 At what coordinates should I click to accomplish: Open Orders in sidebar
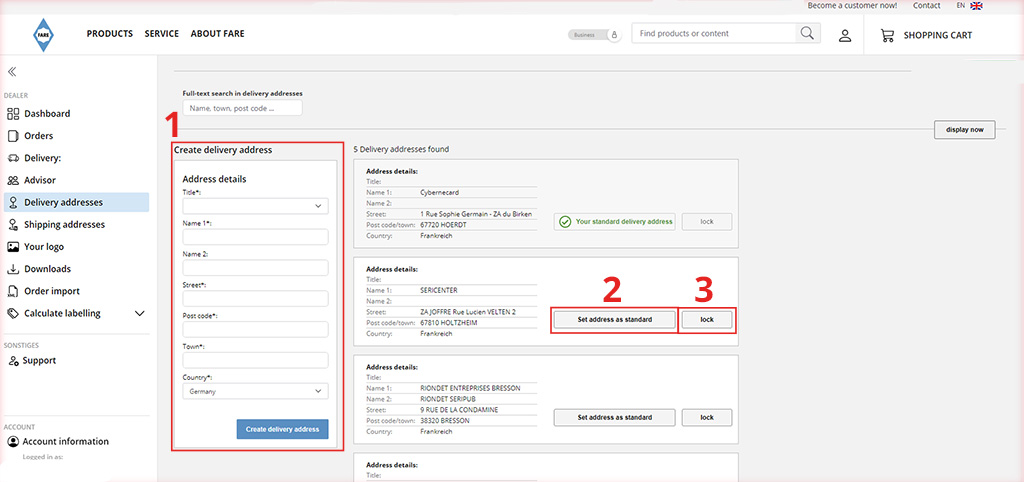(39, 136)
